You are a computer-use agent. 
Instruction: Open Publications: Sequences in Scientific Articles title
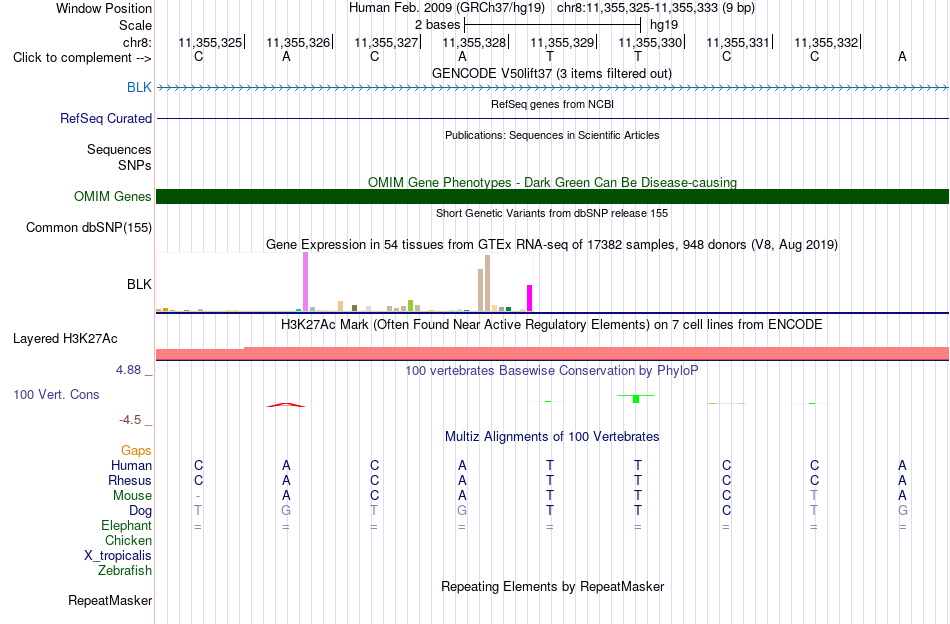coord(552,135)
